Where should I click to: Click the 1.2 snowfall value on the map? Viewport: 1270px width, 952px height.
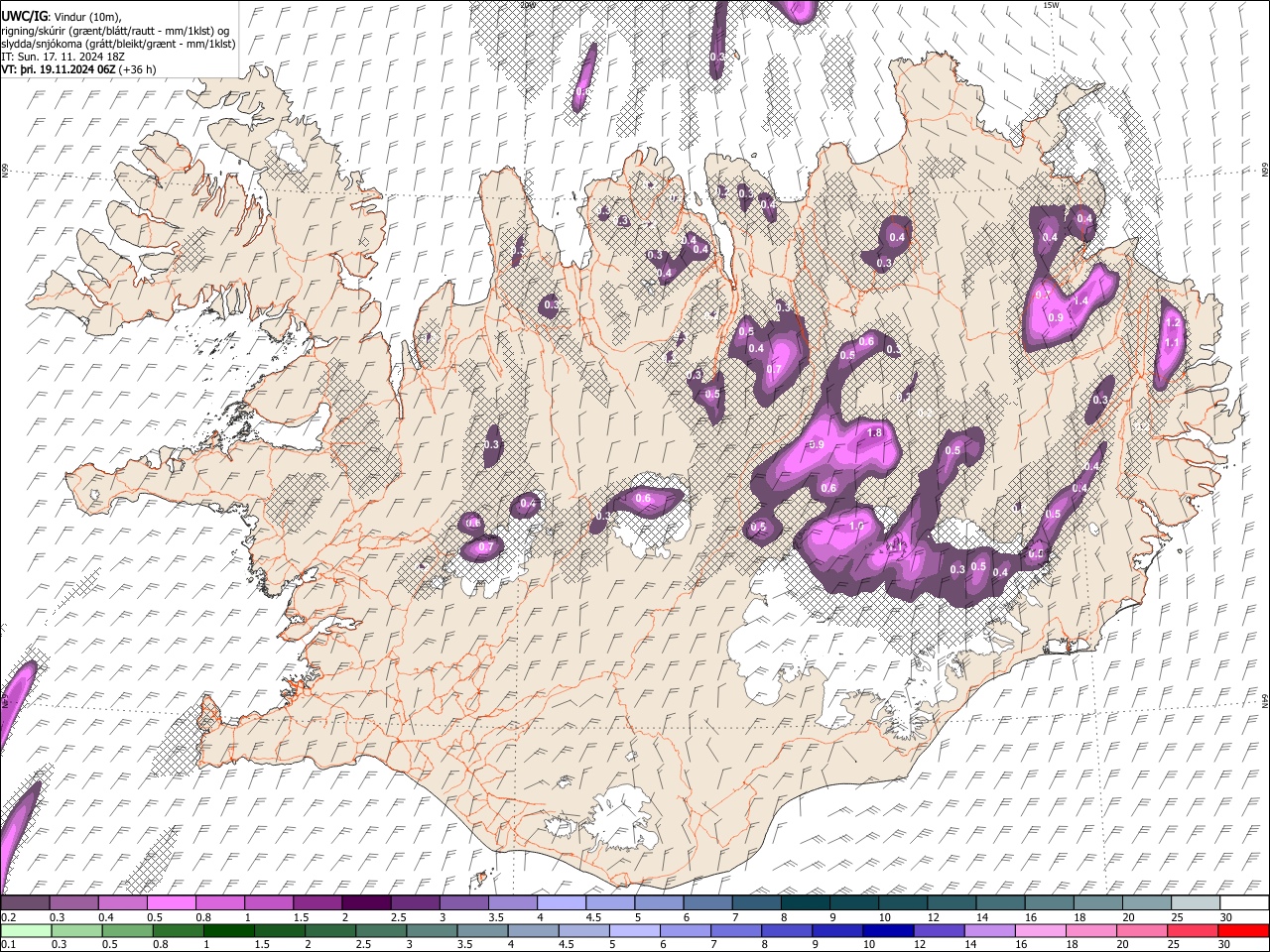(x=1172, y=323)
